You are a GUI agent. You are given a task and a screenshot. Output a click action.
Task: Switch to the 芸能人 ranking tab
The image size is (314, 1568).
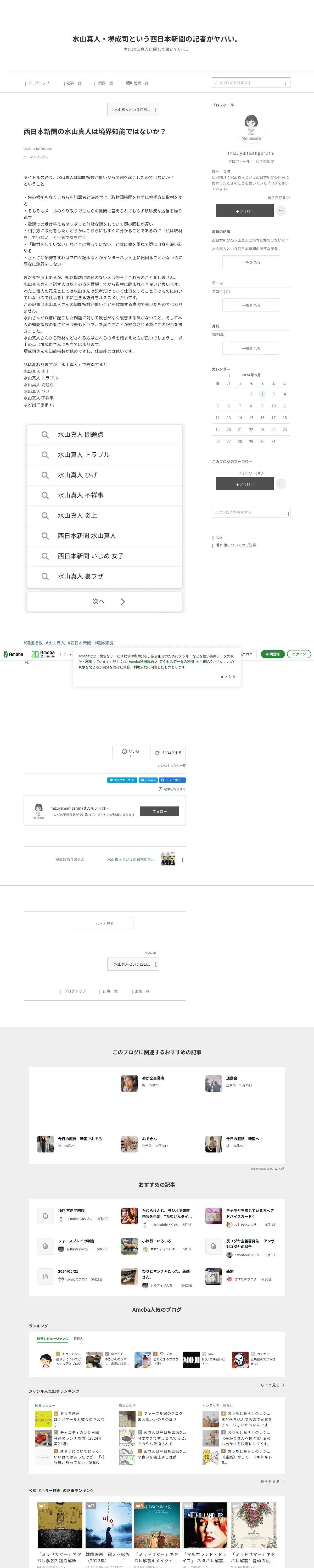point(78,1339)
